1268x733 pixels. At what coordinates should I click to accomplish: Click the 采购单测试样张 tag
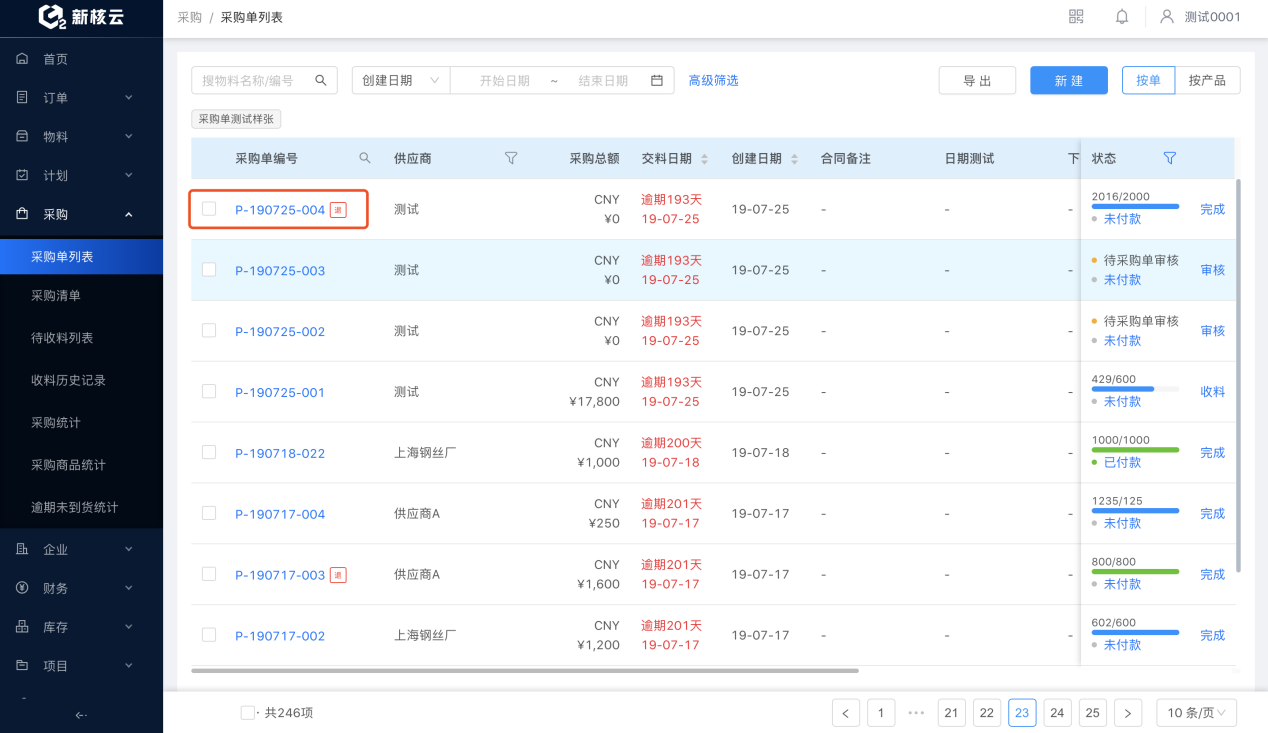(236, 119)
